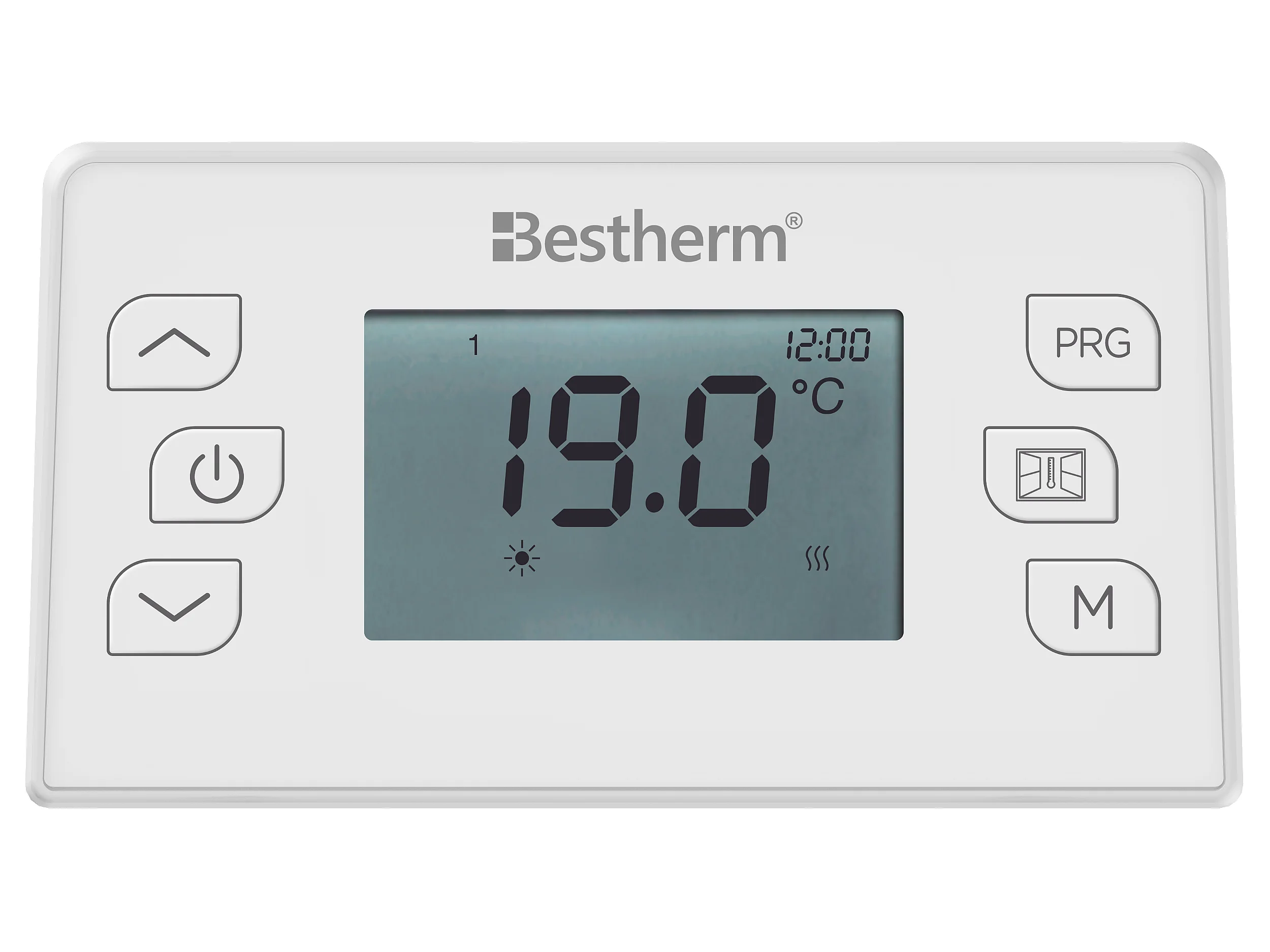Open the PRG program button
This screenshot has height=952, width=1270.
[x=1093, y=343]
